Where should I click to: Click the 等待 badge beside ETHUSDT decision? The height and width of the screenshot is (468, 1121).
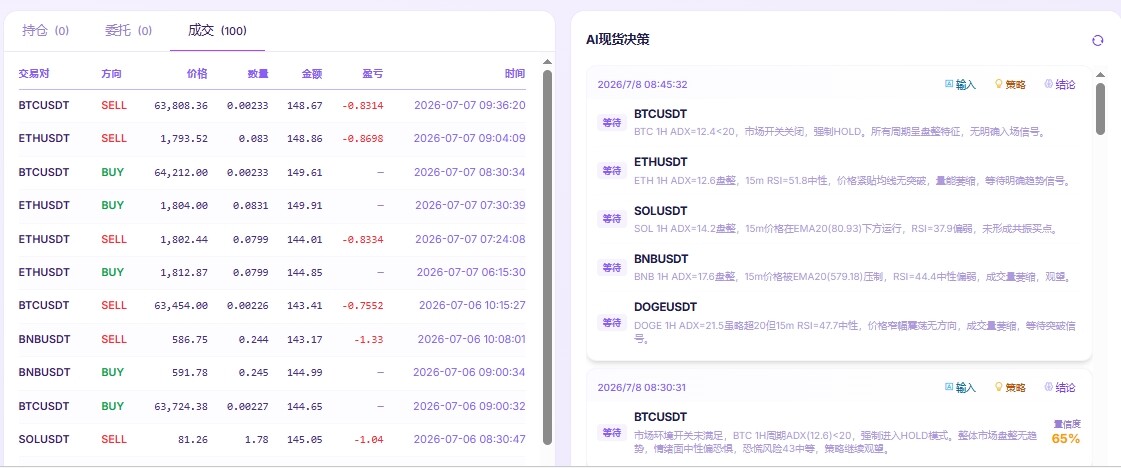point(611,170)
